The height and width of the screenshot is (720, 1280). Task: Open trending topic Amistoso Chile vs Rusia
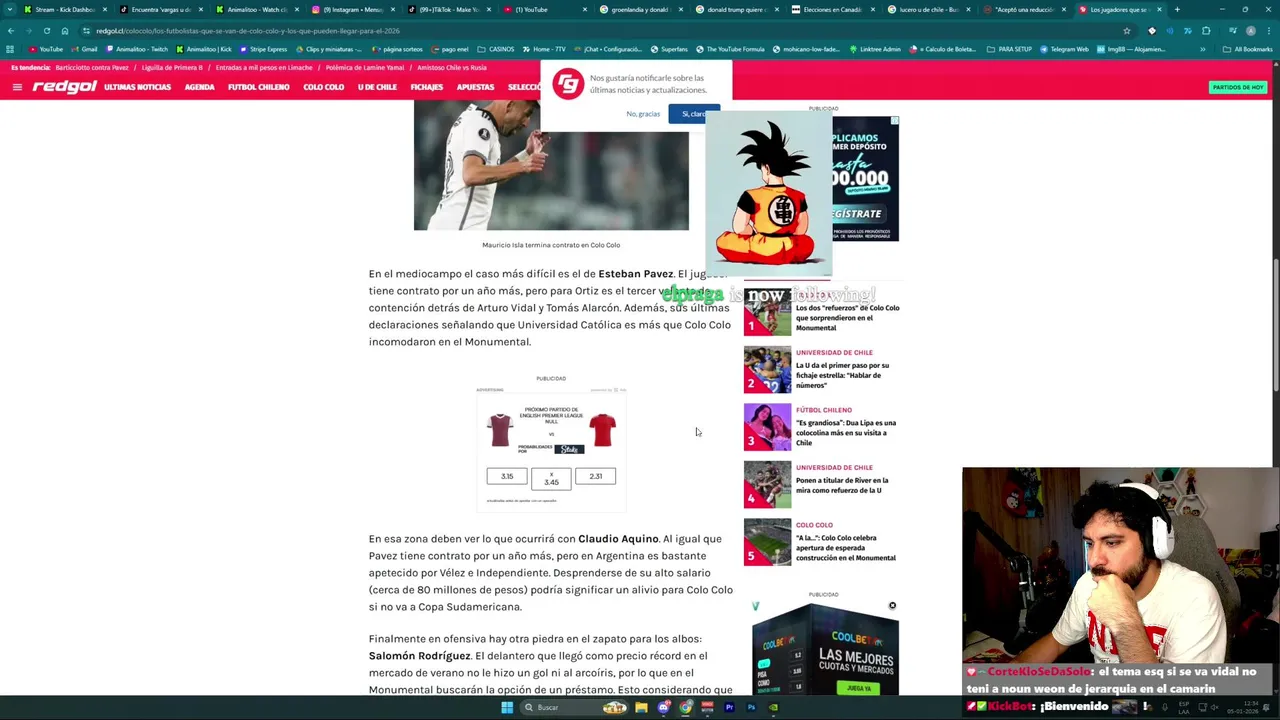click(452, 68)
